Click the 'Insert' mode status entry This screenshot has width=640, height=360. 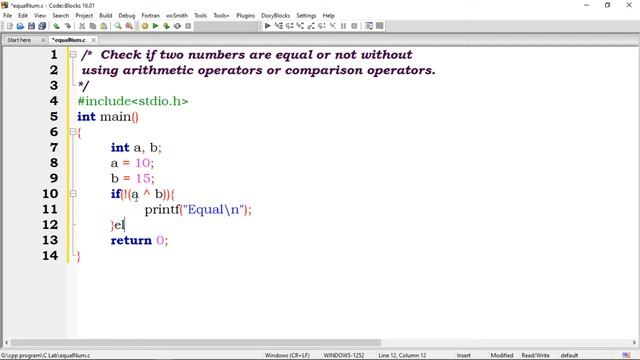coord(464,356)
